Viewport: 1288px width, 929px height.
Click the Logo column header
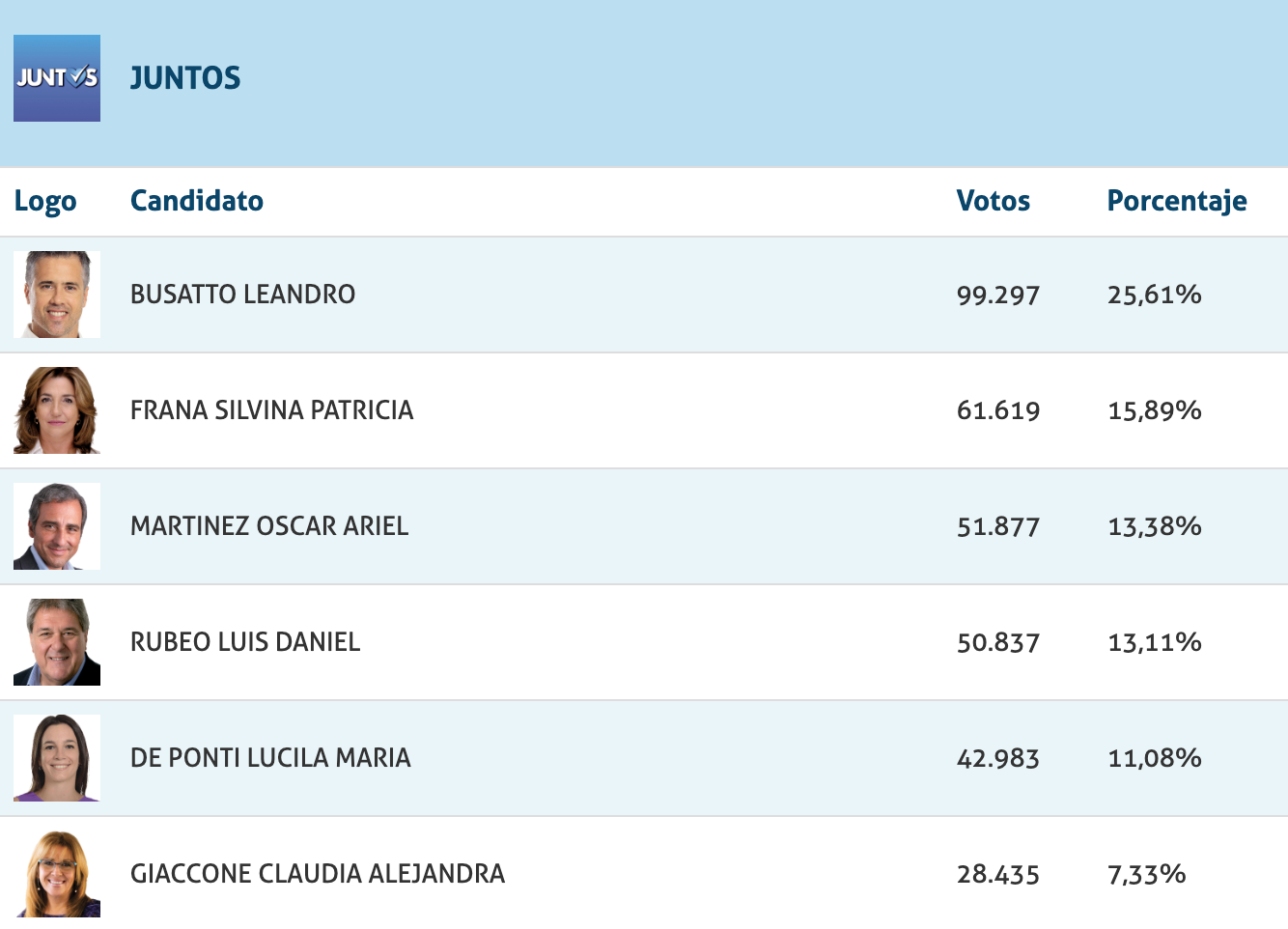(45, 202)
